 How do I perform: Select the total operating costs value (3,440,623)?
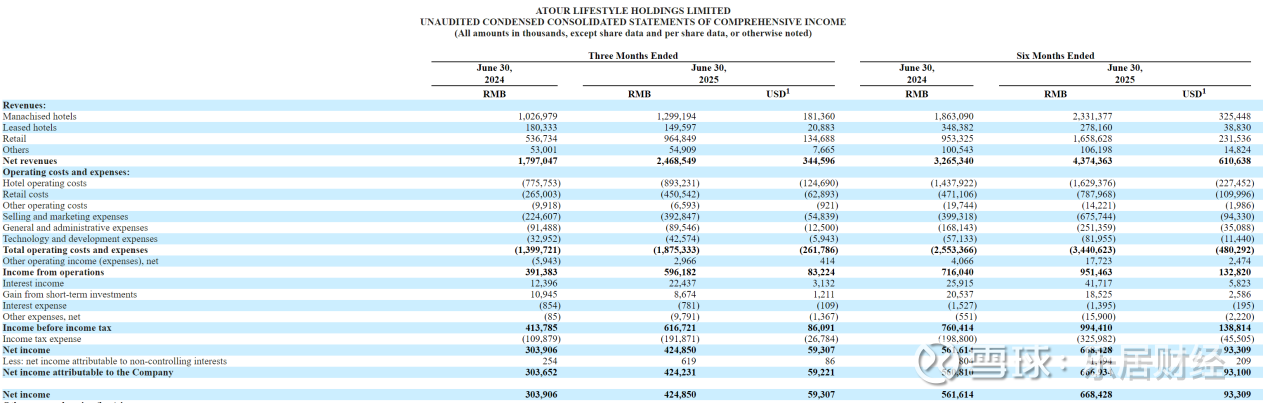click(1104, 250)
